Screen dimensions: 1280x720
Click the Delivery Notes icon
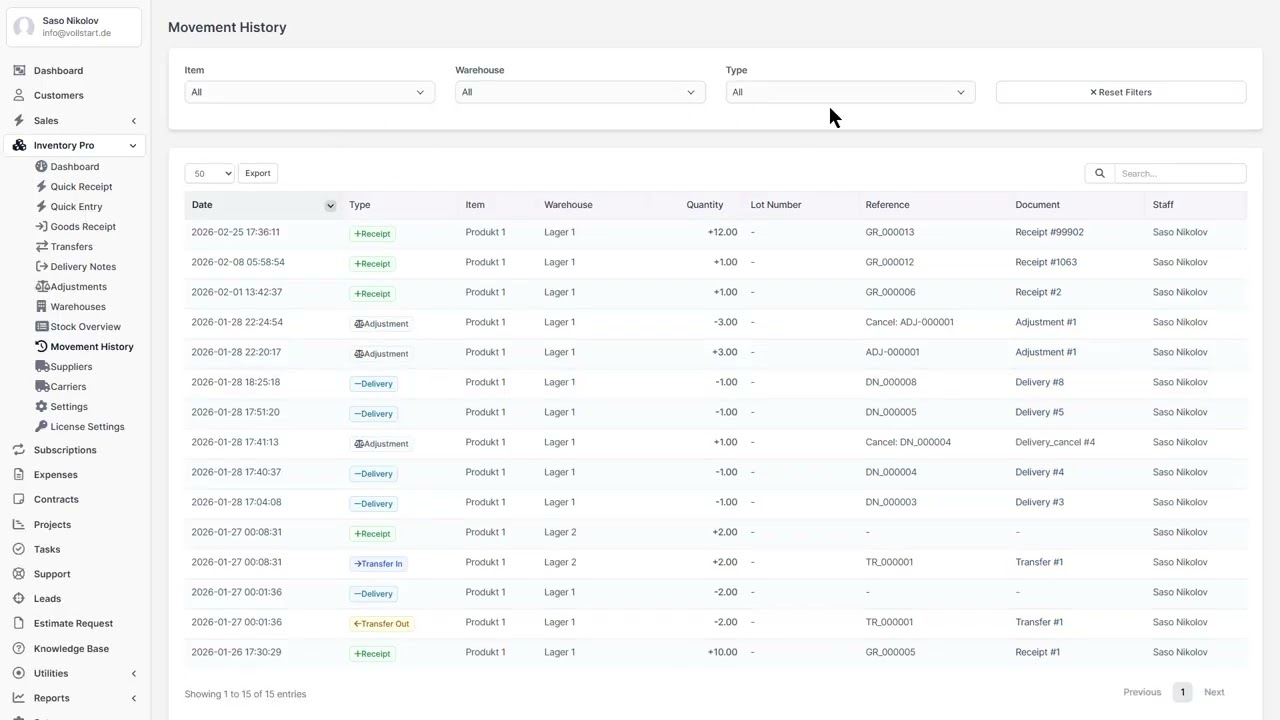(41, 266)
